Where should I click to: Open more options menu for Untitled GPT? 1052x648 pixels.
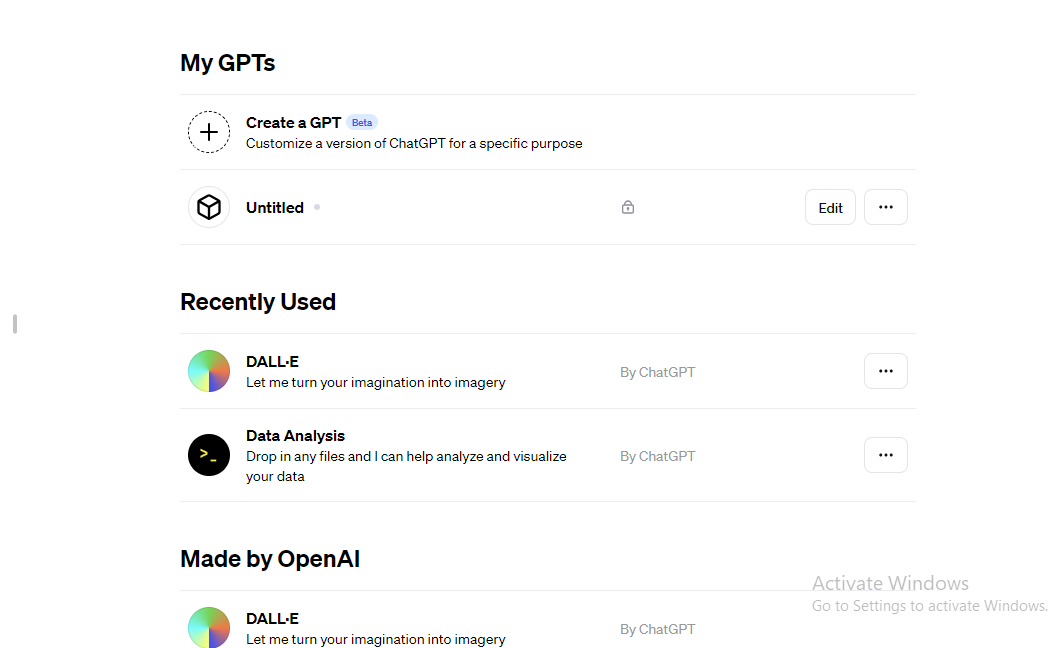(886, 207)
